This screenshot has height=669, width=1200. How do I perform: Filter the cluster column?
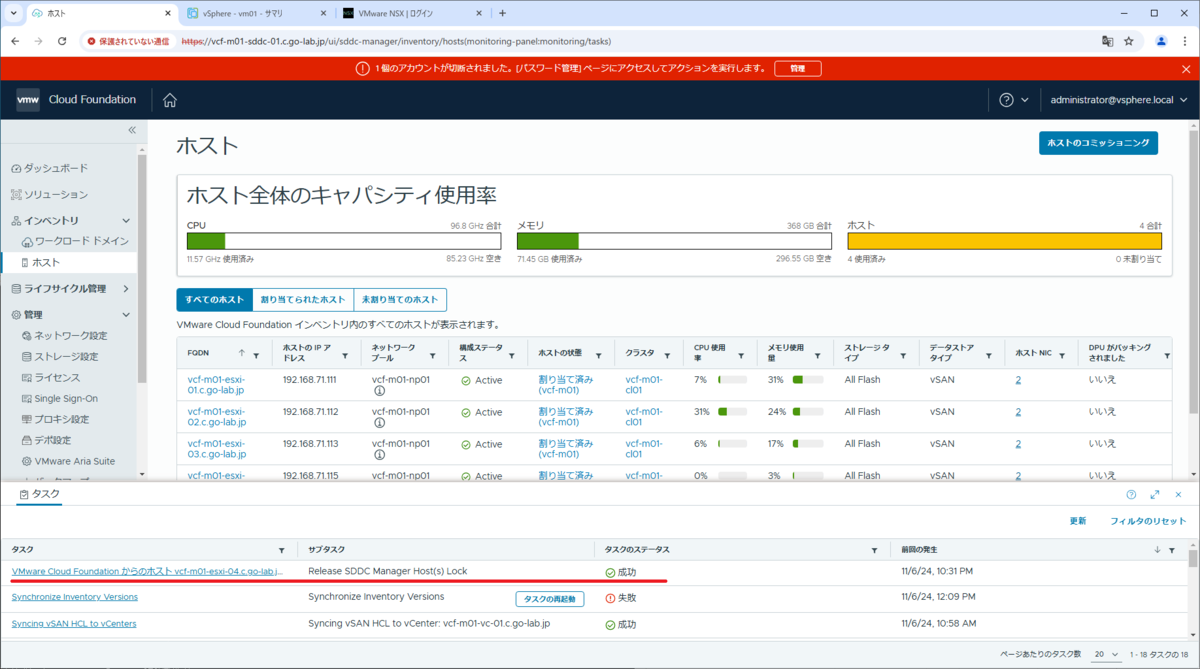pos(665,355)
